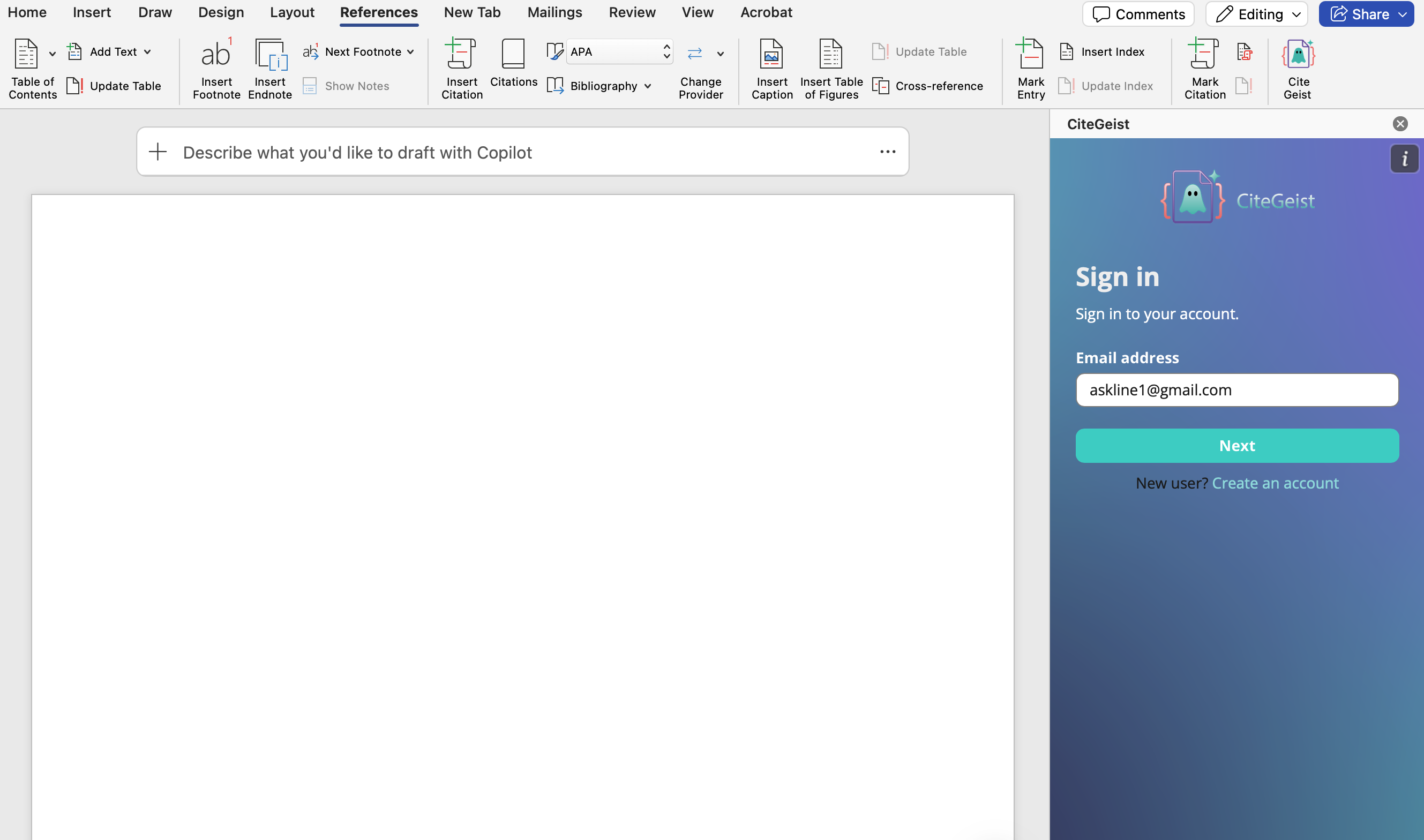Click Update Table in the captions group
This screenshot has height=840, width=1424.
point(920,51)
